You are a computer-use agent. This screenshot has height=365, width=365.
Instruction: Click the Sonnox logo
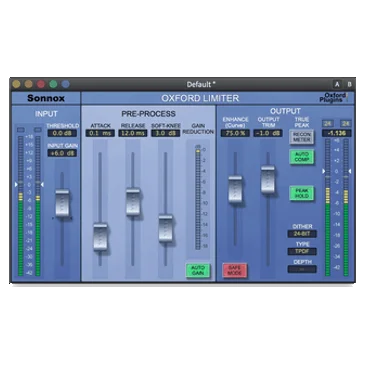(x=46, y=98)
